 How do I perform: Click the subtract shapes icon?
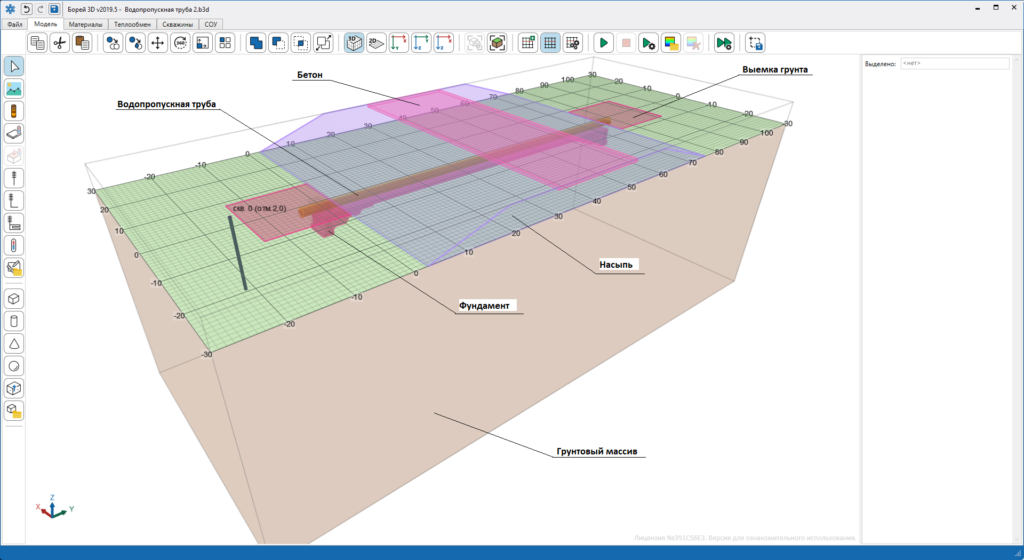(278, 43)
